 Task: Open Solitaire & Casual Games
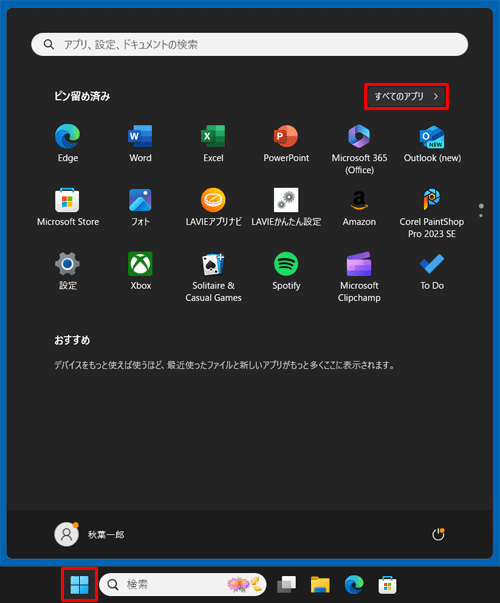tap(213, 277)
